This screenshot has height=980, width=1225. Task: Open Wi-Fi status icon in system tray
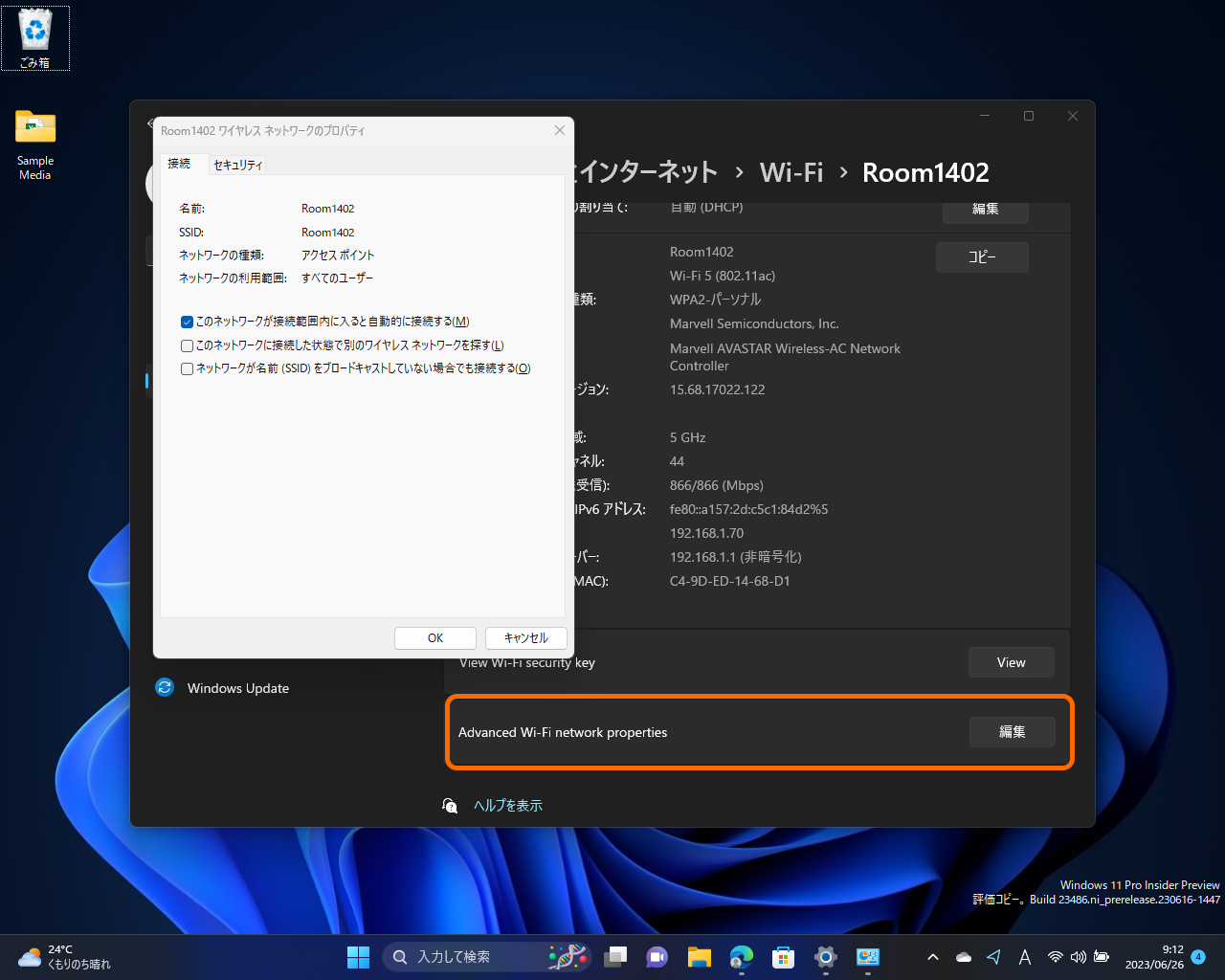click(1055, 956)
